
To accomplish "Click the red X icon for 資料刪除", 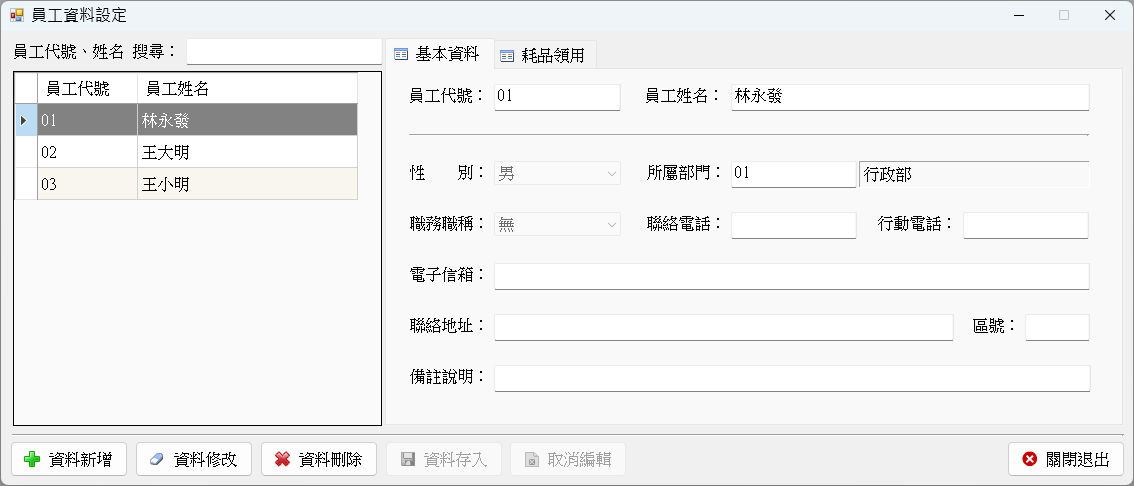I will click(x=283, y=459).
